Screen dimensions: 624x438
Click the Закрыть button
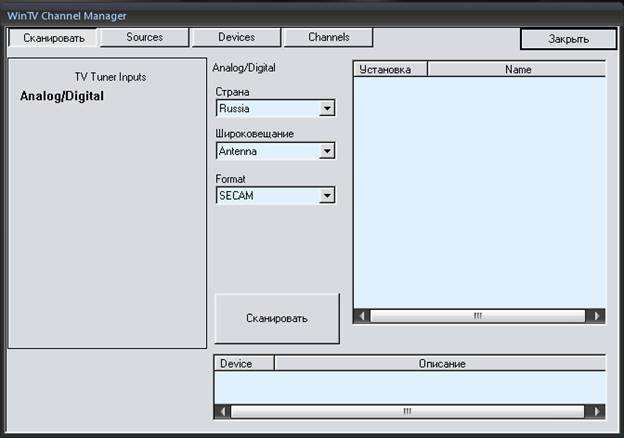pyautogui.click(x=569, y=39)
